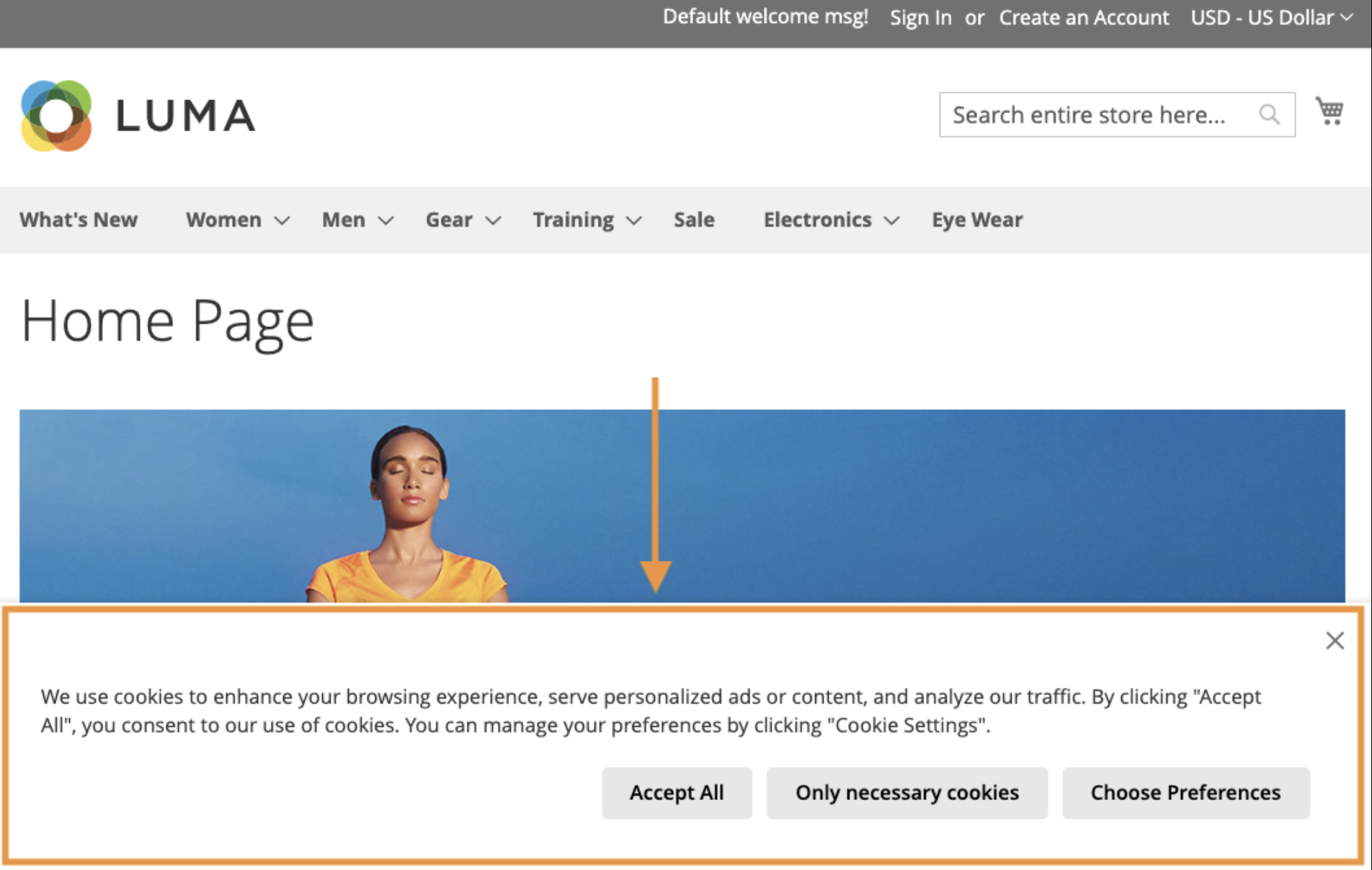1372x870 pixels.
Task: Expand the Gear menu chevron
Action: pyautogui.click(x=493, y=220)
